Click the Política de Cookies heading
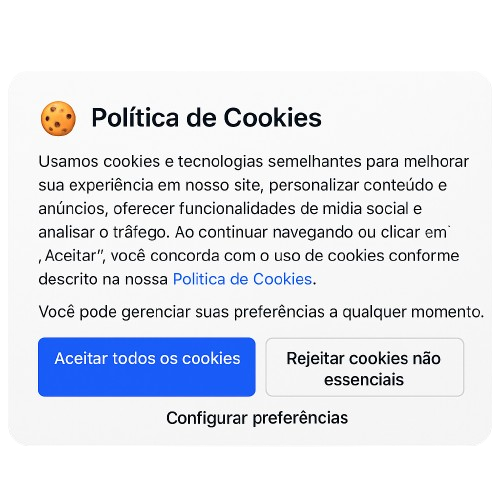This screenshot has height=500, width=500. (x=206, y=118)
